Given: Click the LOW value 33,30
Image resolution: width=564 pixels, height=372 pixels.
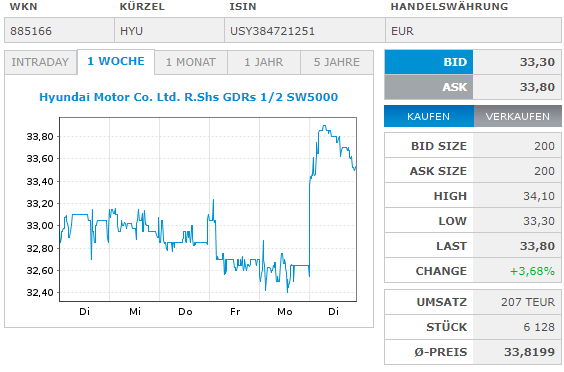Looking at the screenshot, I should click(x=539, y=221).
